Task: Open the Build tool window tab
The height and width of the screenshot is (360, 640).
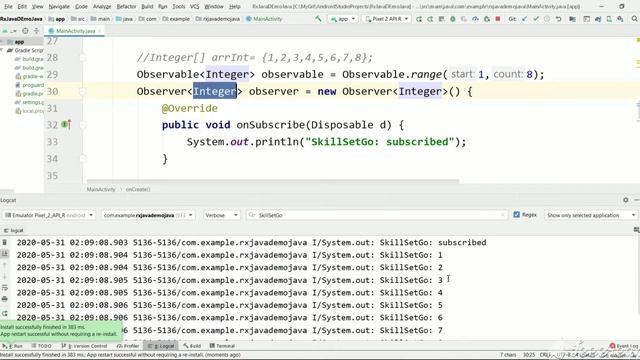Action: (192, 346)
